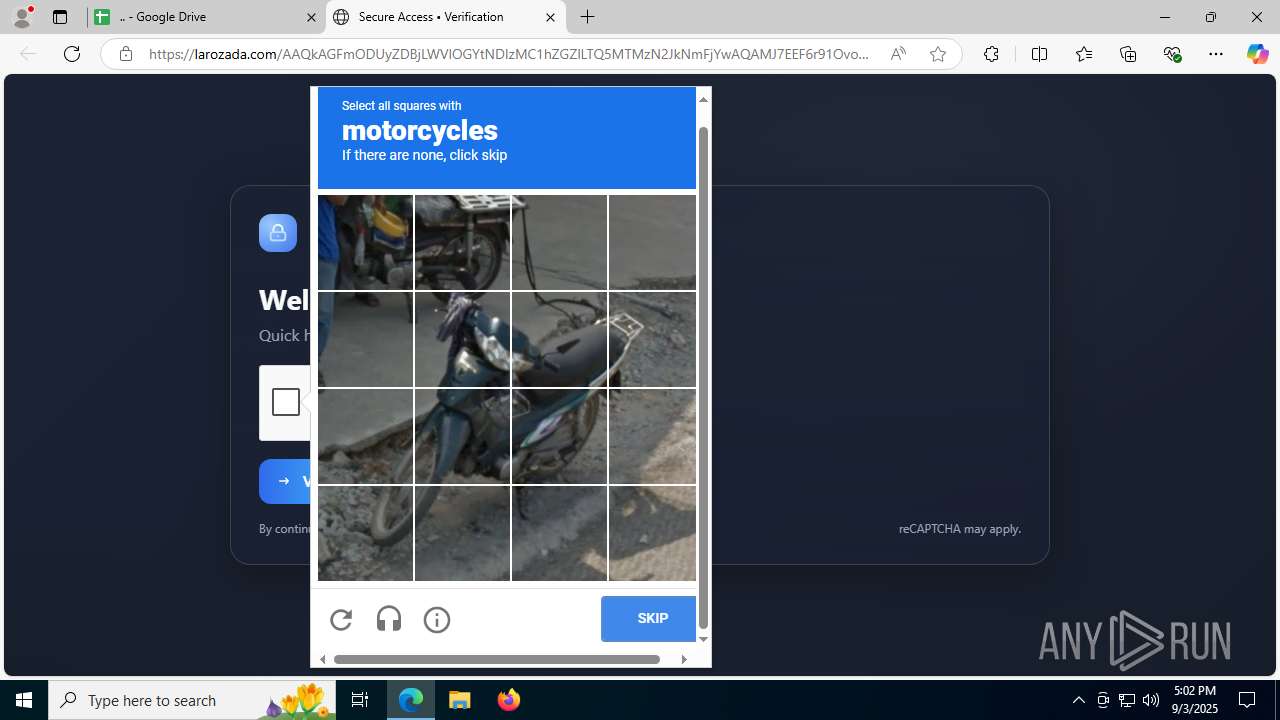This screenshot has height=720, width=1280.
Task: Open the browser profile avatar
Action: point(22,17)
